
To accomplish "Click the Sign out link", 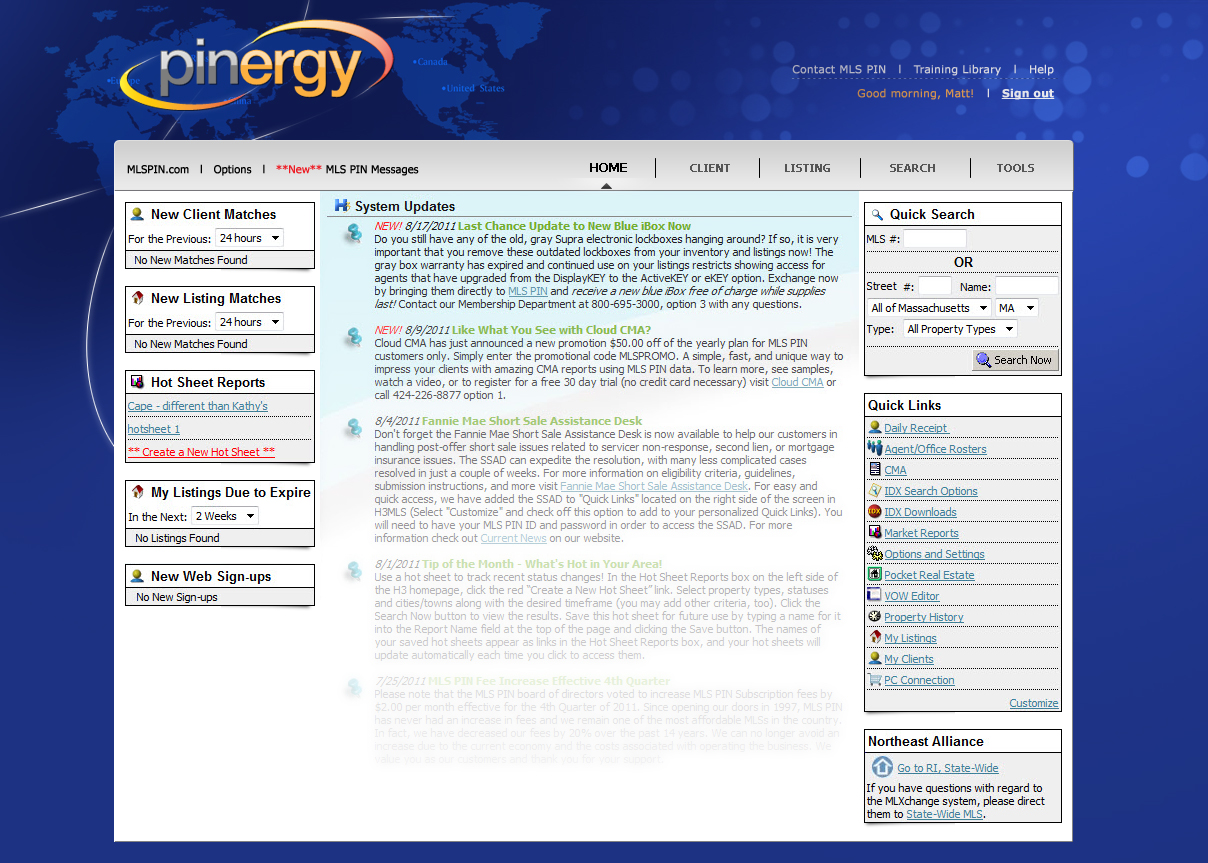I will 1028,93.
